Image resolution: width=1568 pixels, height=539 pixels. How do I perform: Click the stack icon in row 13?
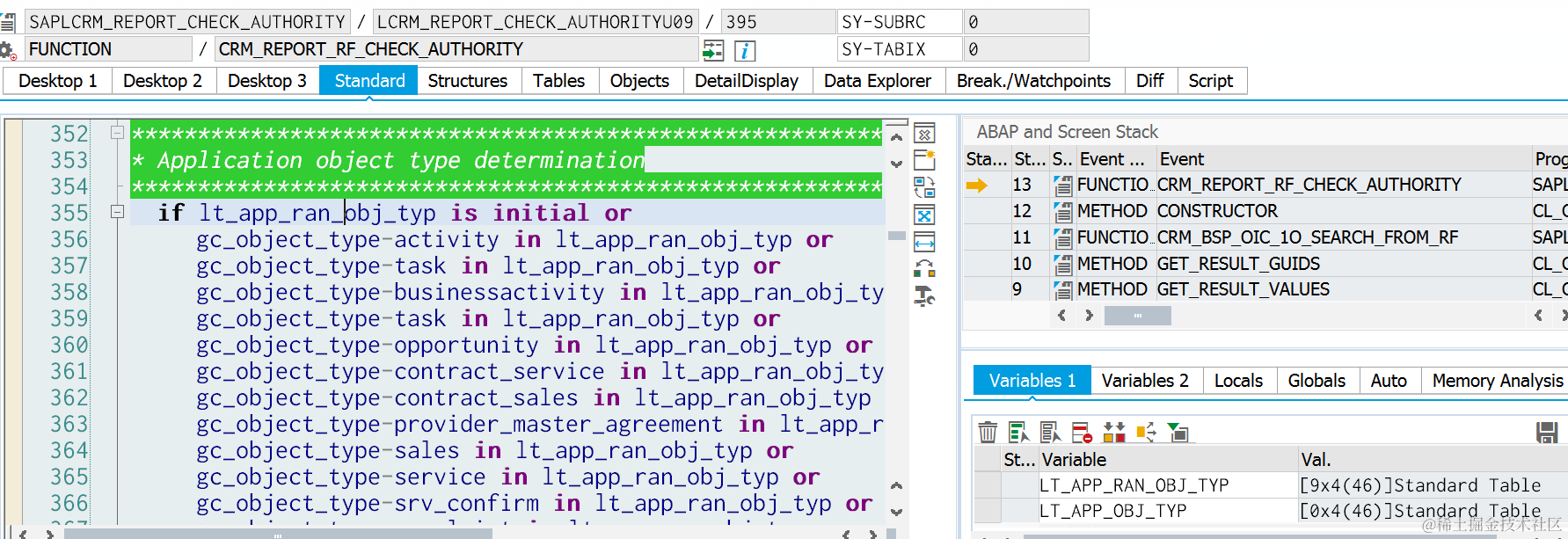[x=1063, y=186]
